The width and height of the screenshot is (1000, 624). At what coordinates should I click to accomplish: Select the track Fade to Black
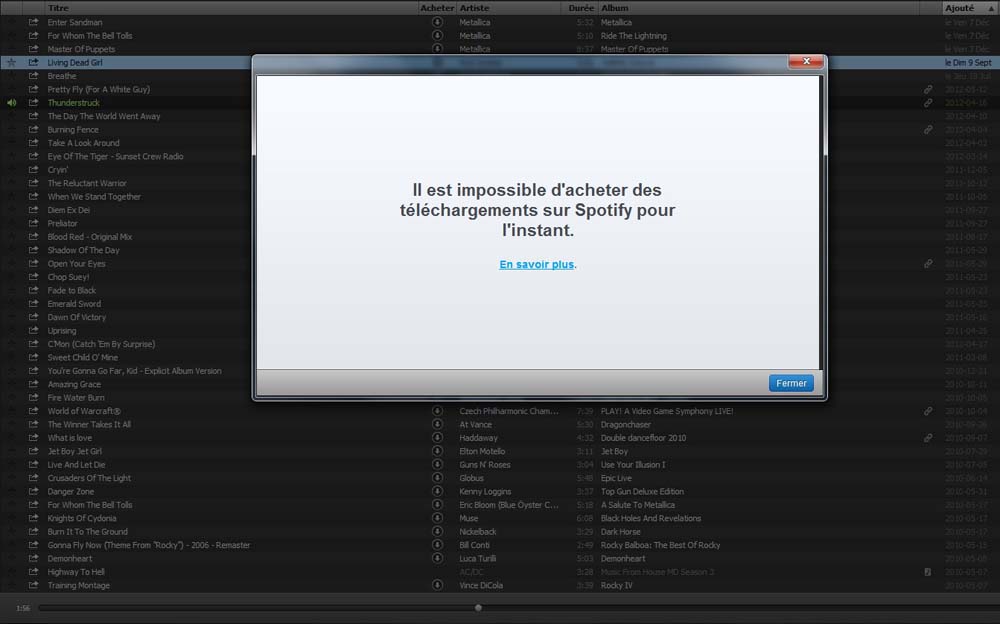point(71,290)
